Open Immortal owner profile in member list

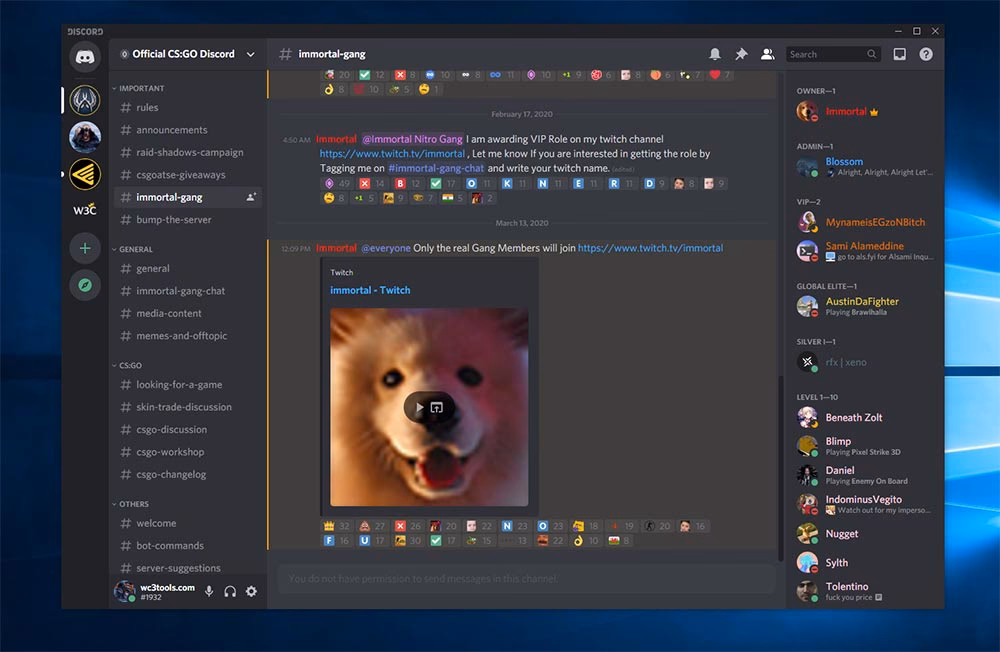pyautogui.click(x=862, y=112)
